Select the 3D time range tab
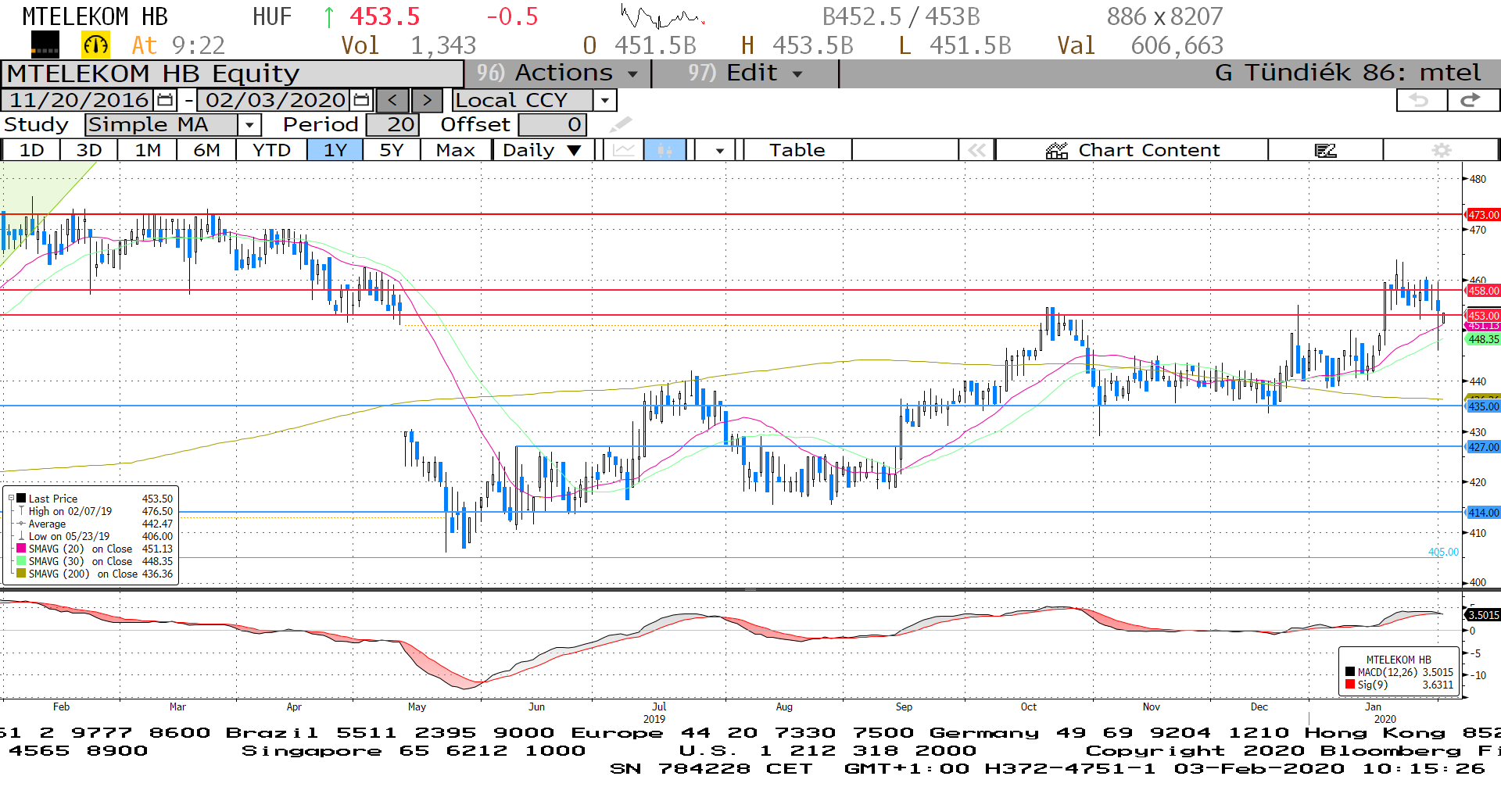This screenshot has height=812, width=1501. tap(89, 150)
